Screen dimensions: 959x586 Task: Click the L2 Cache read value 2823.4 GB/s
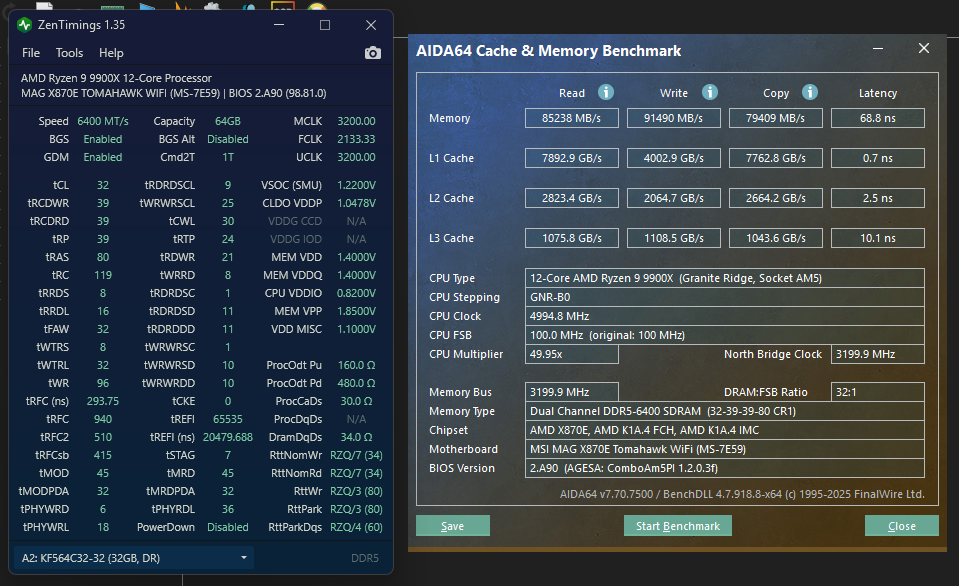click(x=572, y=198)
